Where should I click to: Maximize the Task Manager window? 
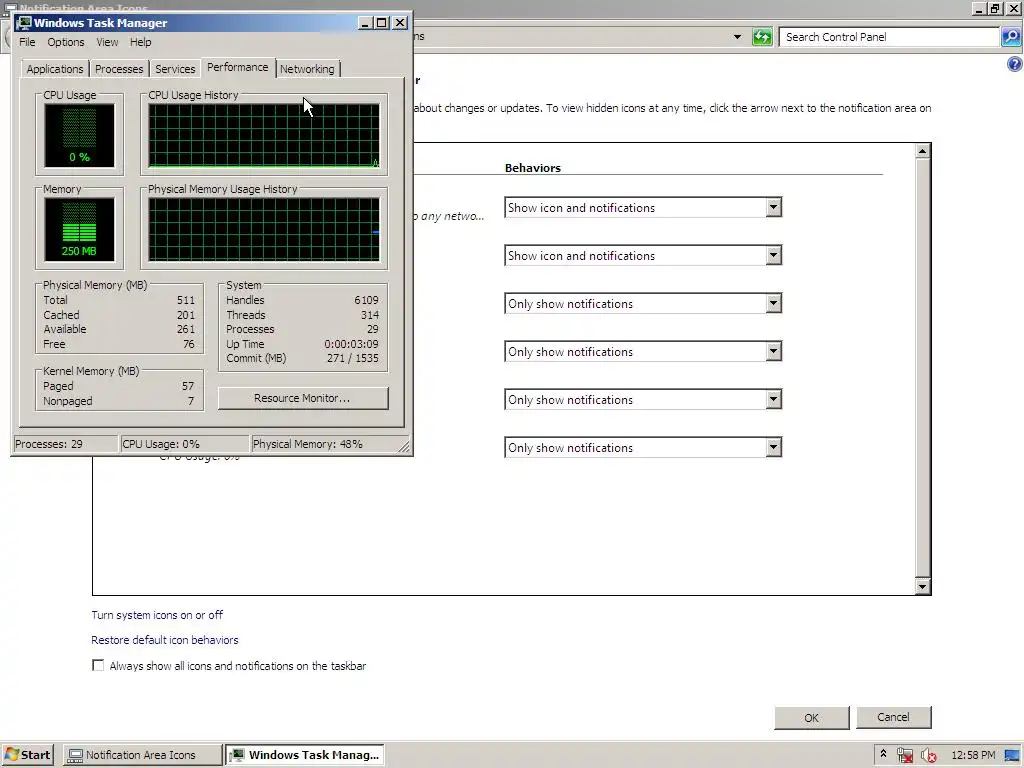[x=382, y=23]
